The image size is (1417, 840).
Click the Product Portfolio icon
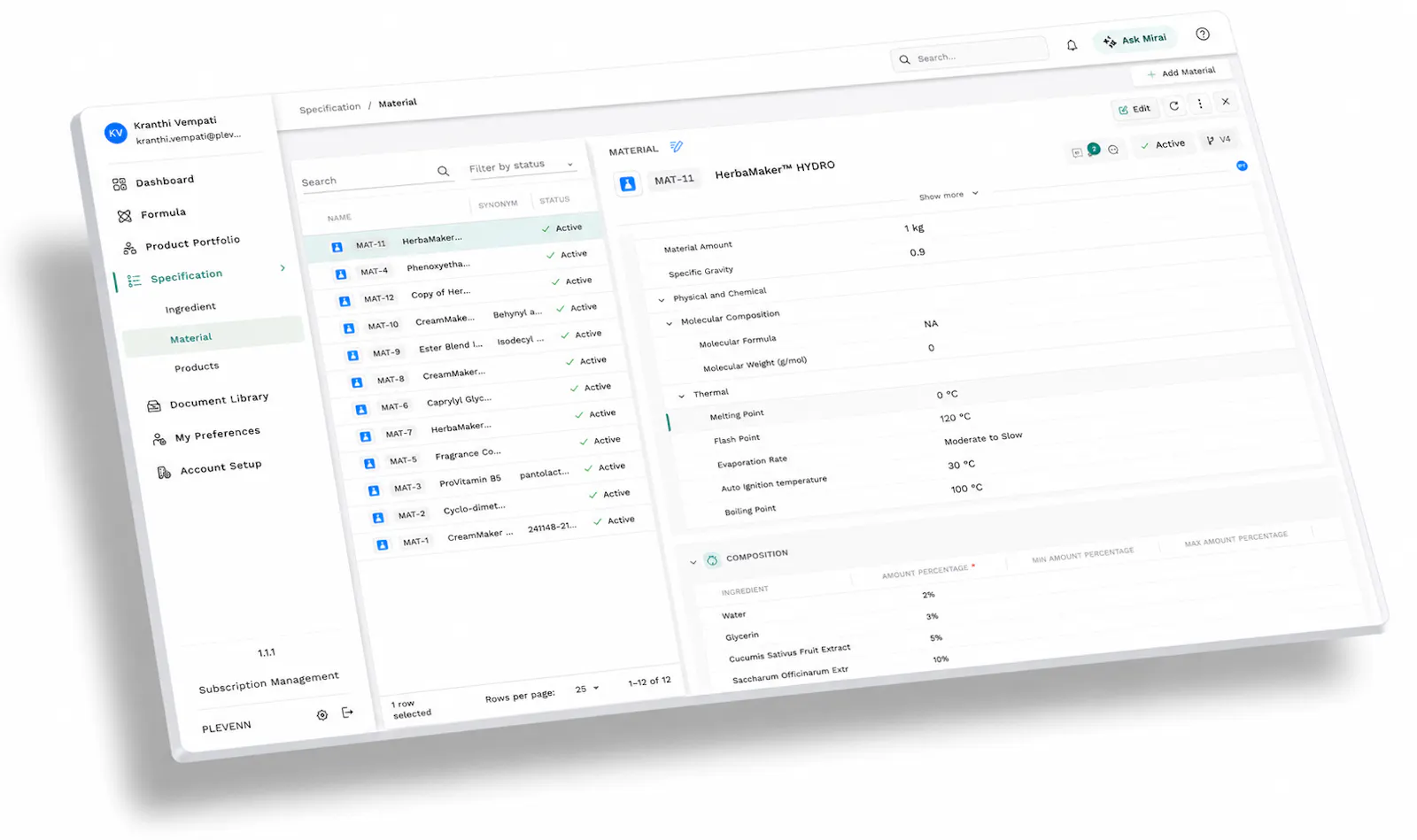pyautogui.click(x=129, y=248)
